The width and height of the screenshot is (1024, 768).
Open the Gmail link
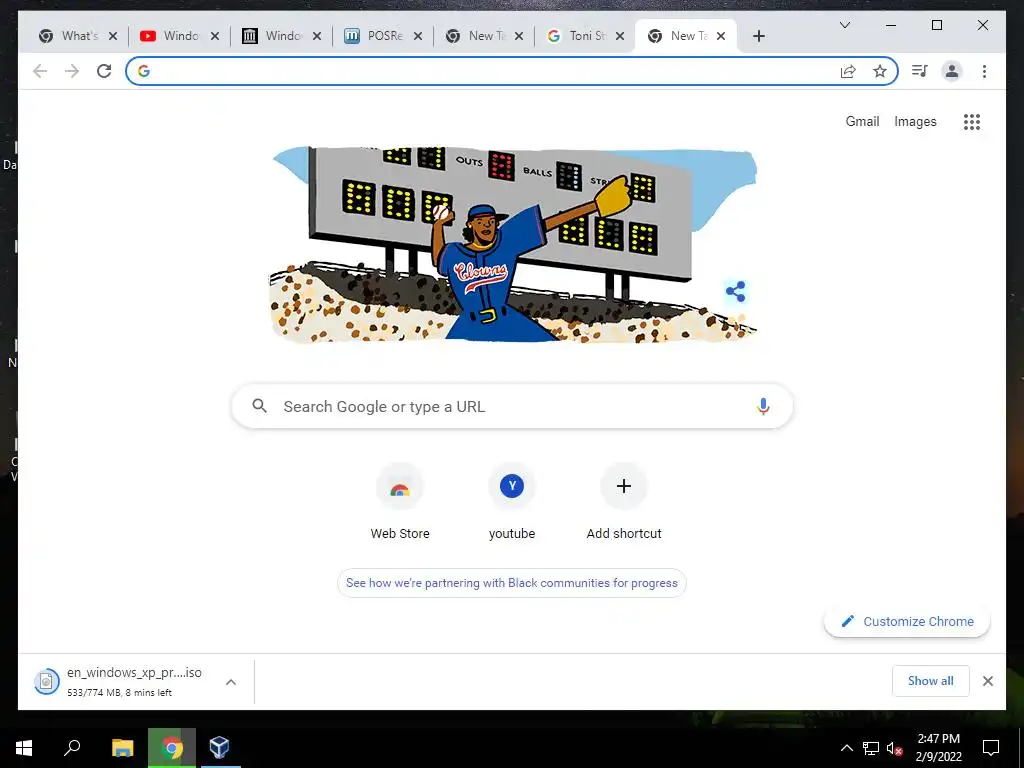tap(862, 121)
